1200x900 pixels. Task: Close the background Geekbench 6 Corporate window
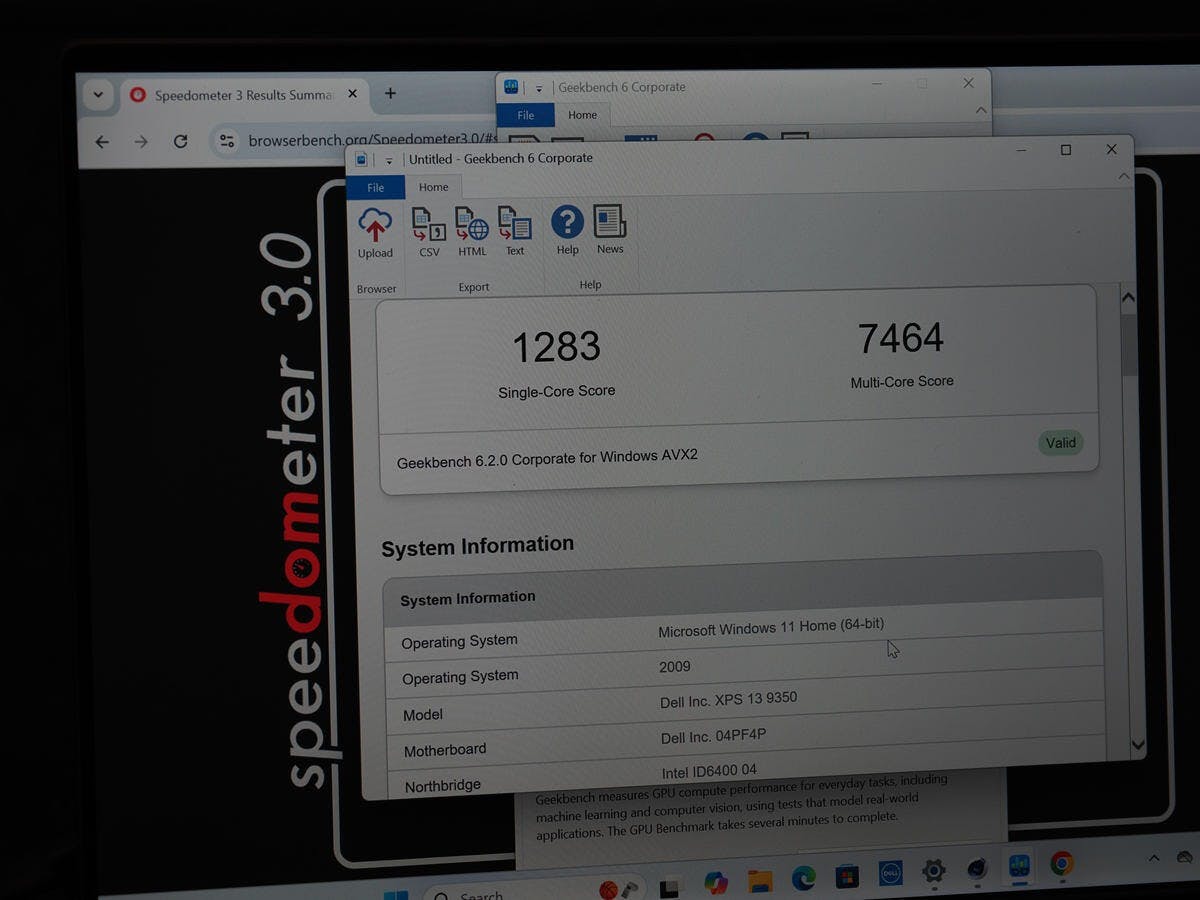(x=968, y=84)
